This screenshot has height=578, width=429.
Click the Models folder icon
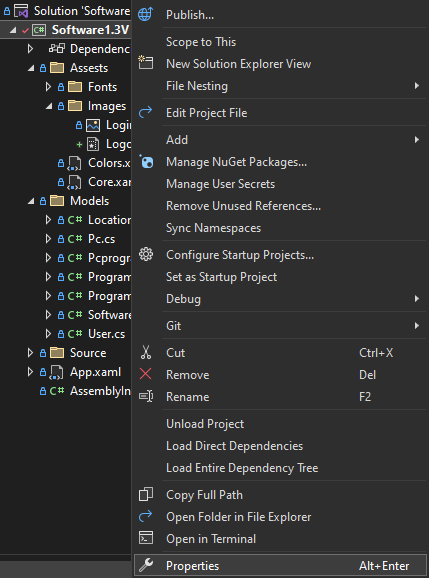[57, 201]
